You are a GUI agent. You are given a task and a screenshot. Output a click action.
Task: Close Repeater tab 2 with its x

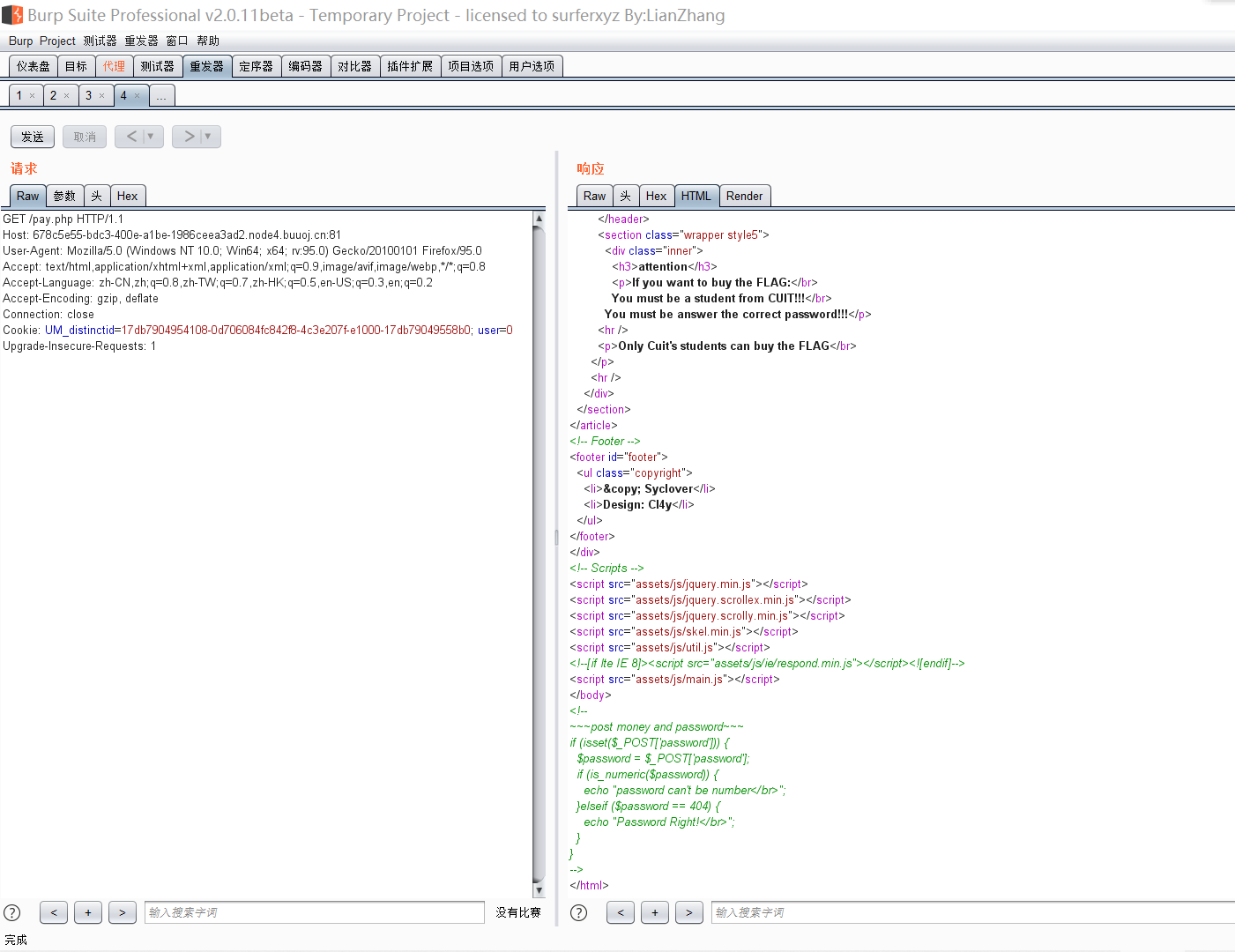[66, 96]
